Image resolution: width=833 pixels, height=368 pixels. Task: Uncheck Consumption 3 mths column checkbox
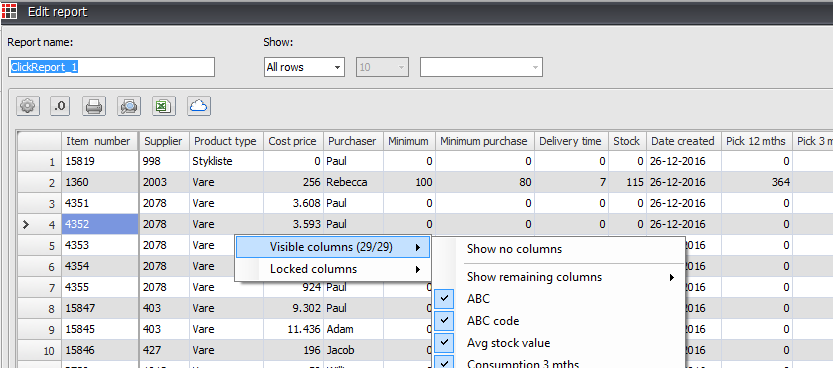pyautogui.click(x=444, y=363)
